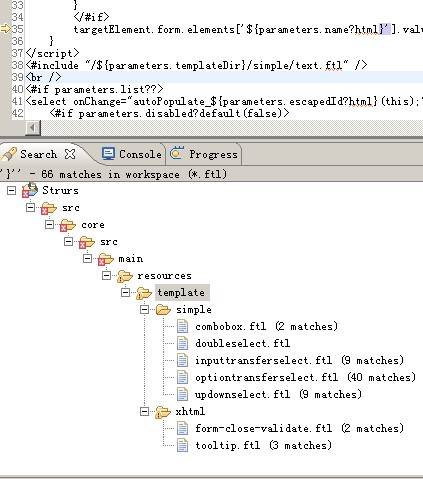The width and height of the screenshot is (423, 479).
Task: Click the core folder icon
Action: [68, 225]
